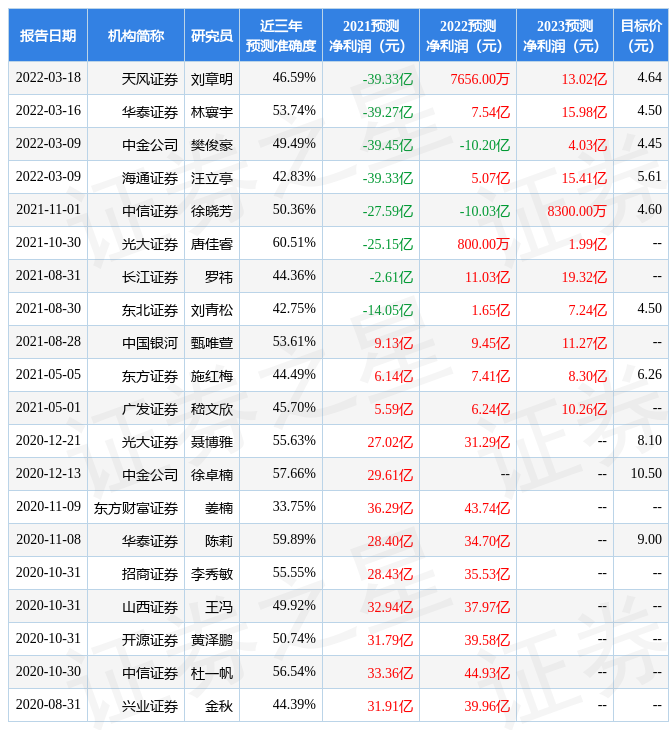Select the date 2022-03-16
This screenshot has width=669, height=730.
click(48, 111)
